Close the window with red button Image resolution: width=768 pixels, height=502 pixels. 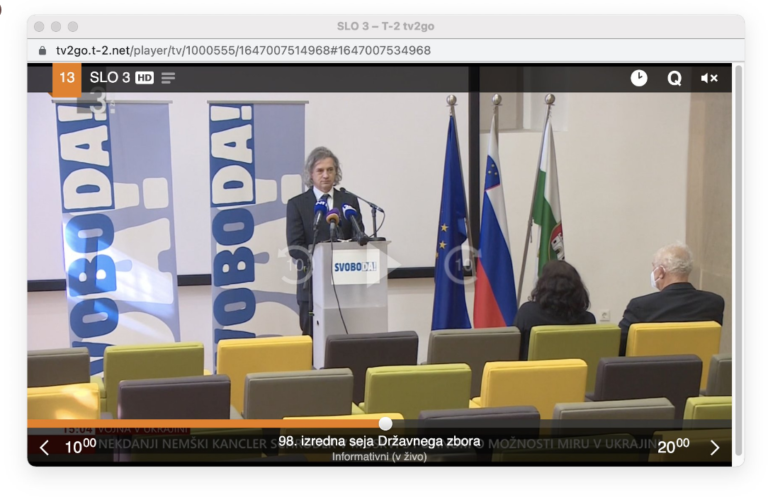click(39, 26)
